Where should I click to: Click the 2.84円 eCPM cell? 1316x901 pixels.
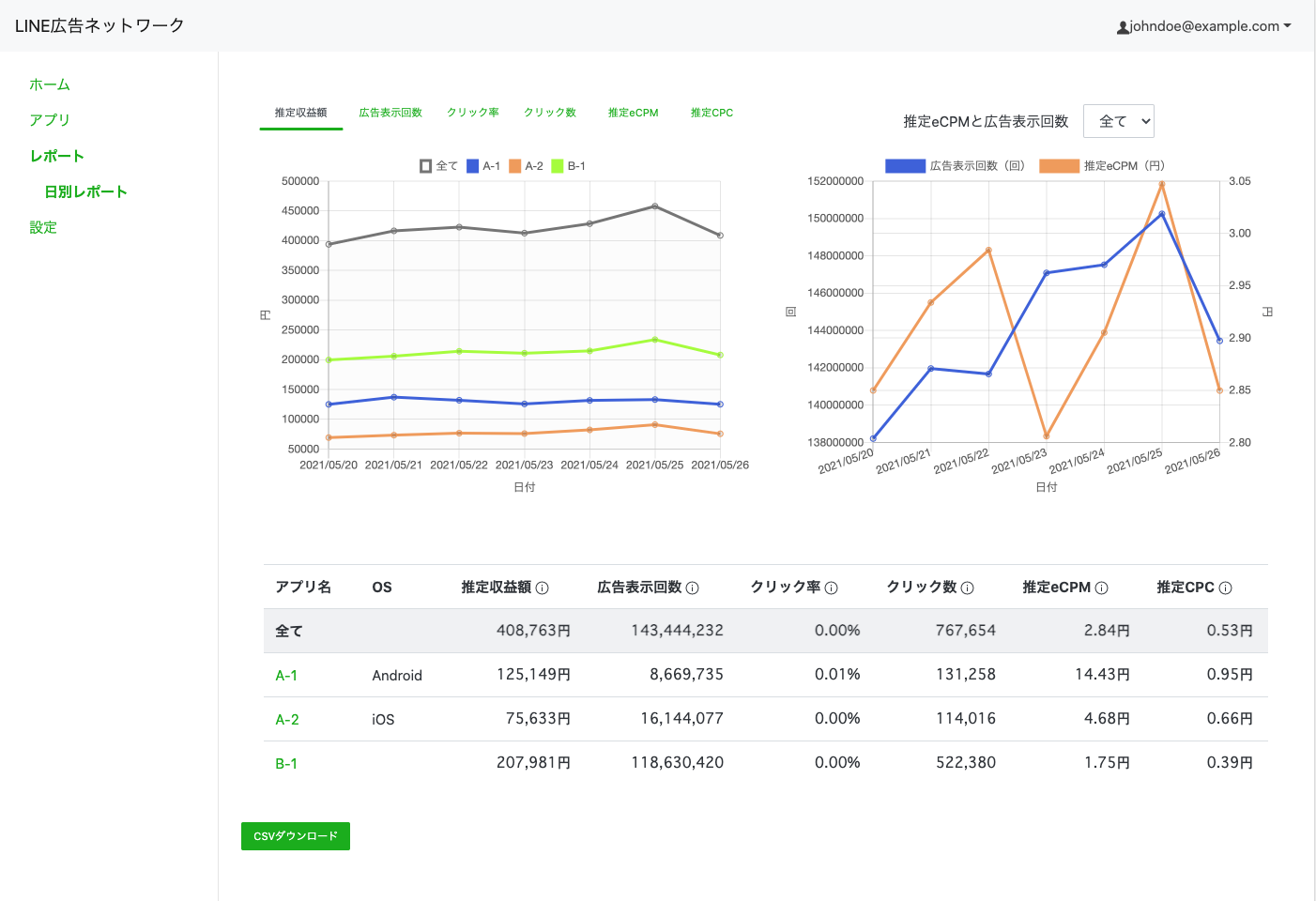pos(1108,631)
